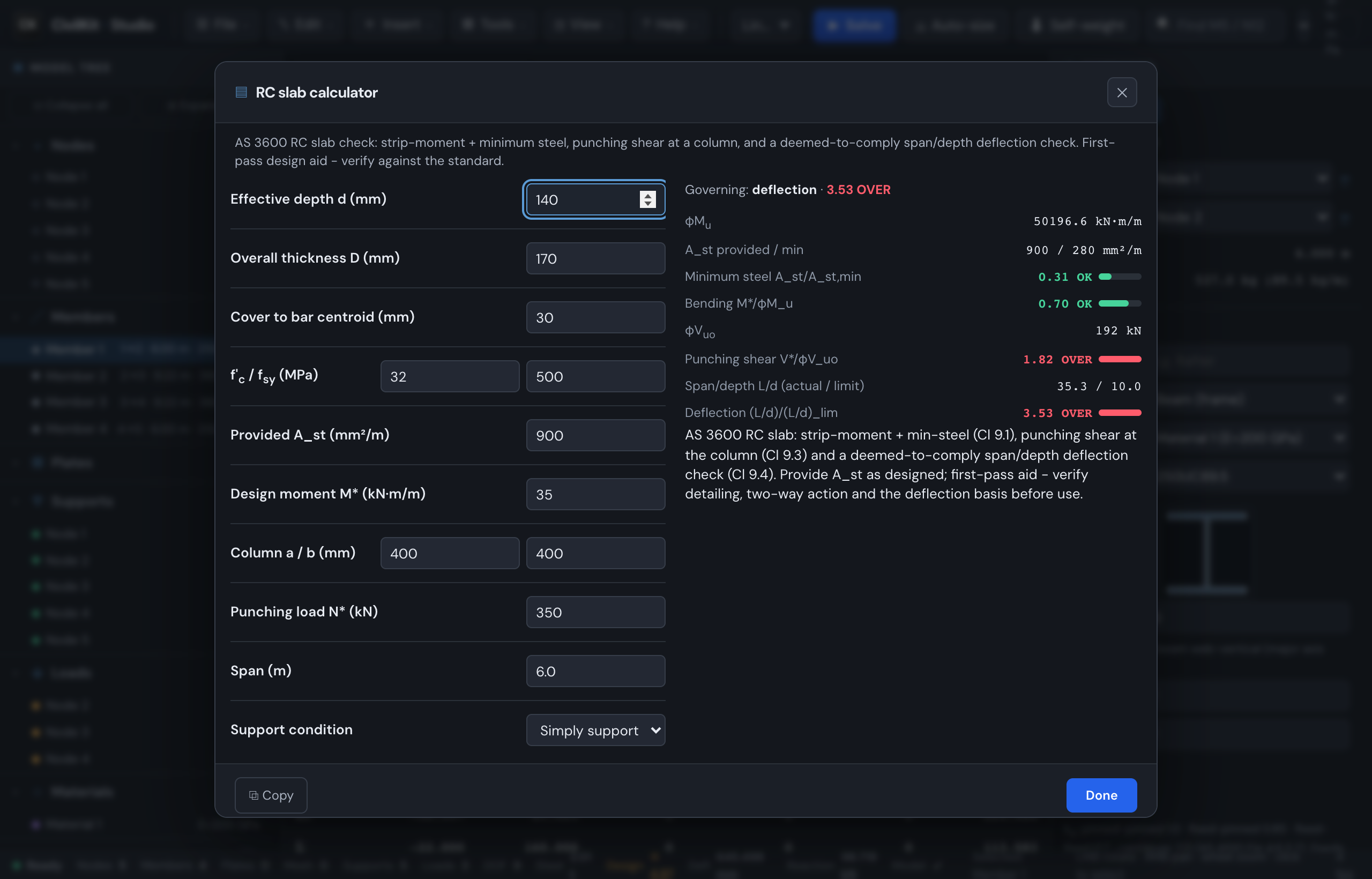
Task: Click the '0.31 OK' minimum steel result
Action: click(1064, 277)
